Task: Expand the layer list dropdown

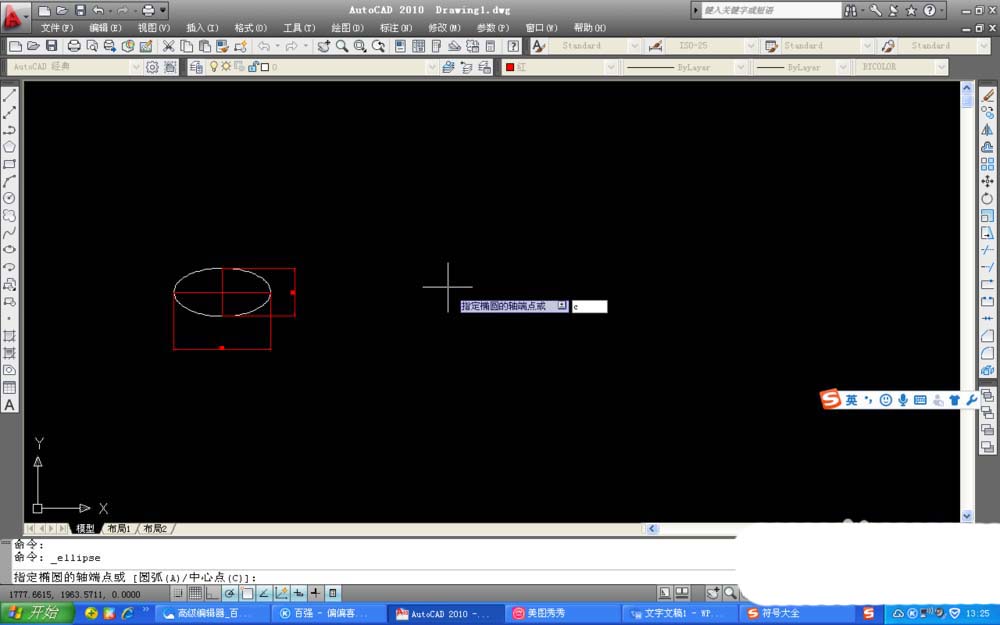Action: tap(432, 66)
